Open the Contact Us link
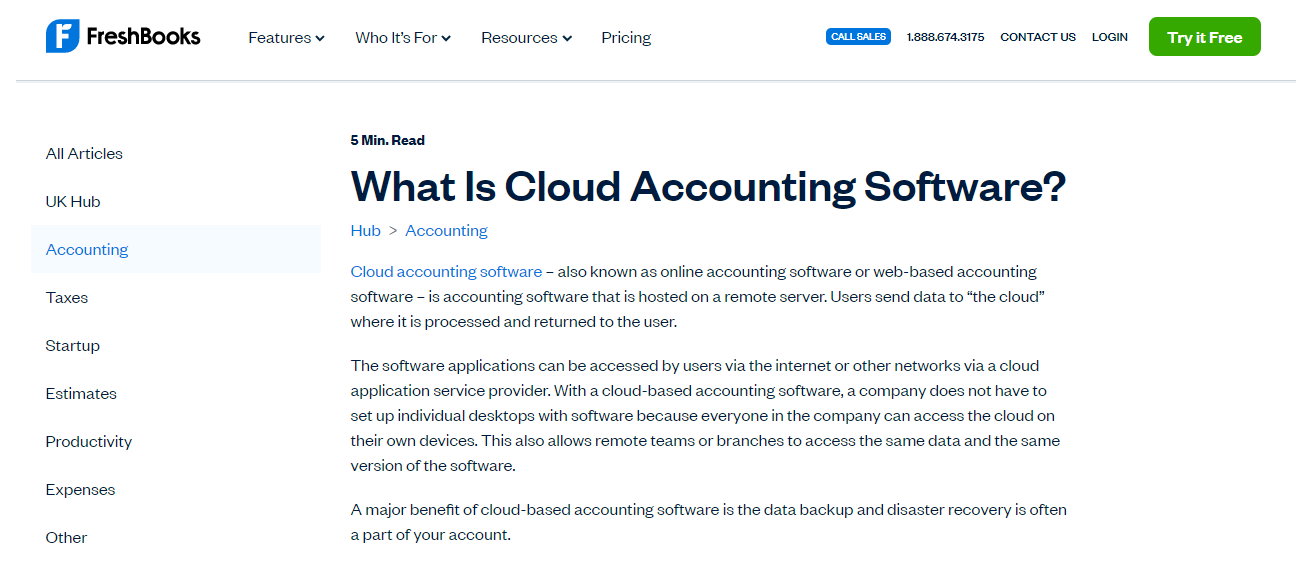This screenshot has width=1303, height=563. pos(1038,37)
